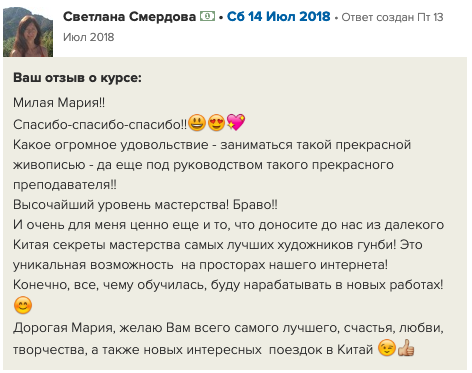Click the line starting Дорогая Мария
472x373 pixels.
click(x=228, y=328)
